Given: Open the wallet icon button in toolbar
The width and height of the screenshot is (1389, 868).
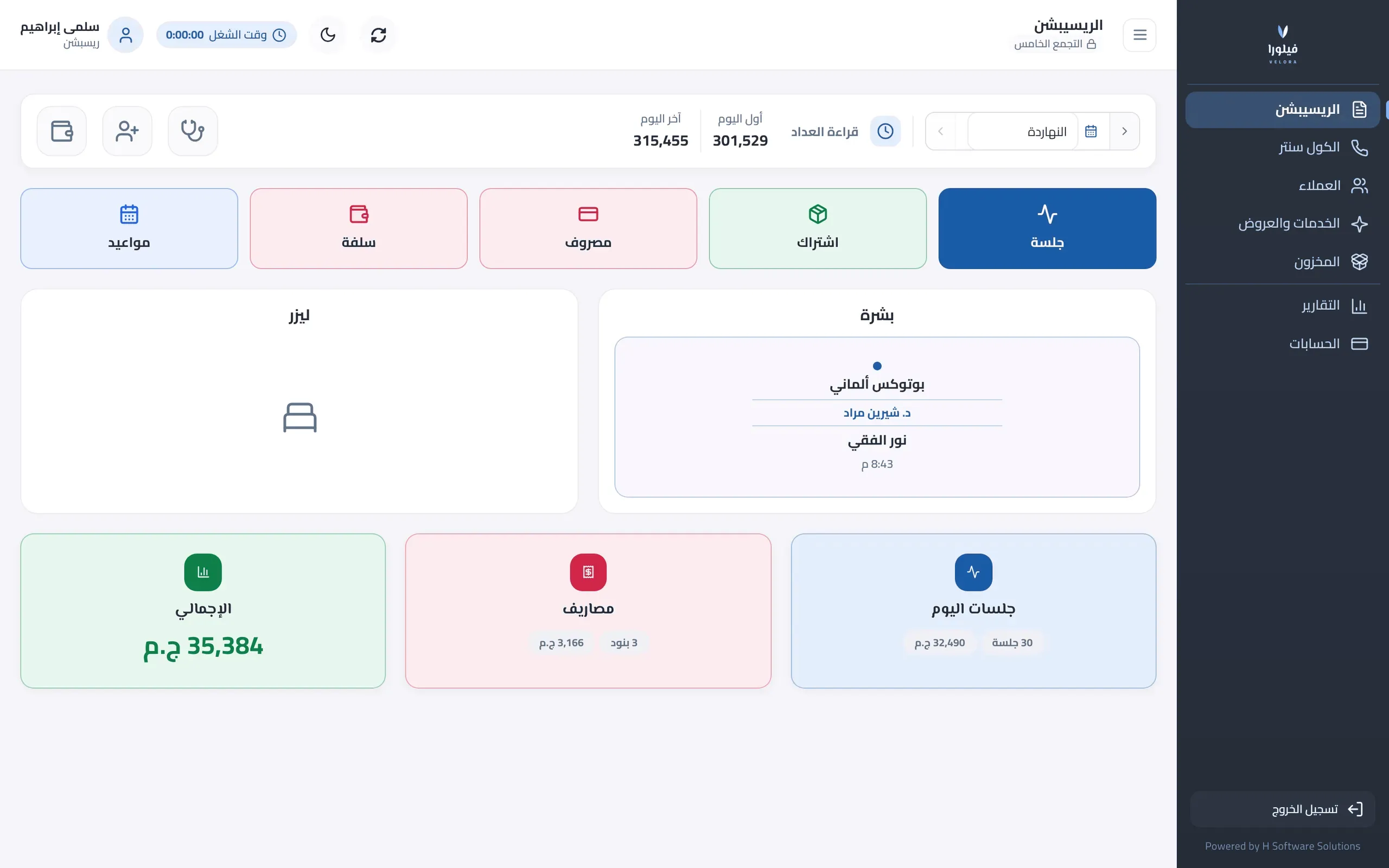Looking at the screenshot, I should tap(62, 131).
